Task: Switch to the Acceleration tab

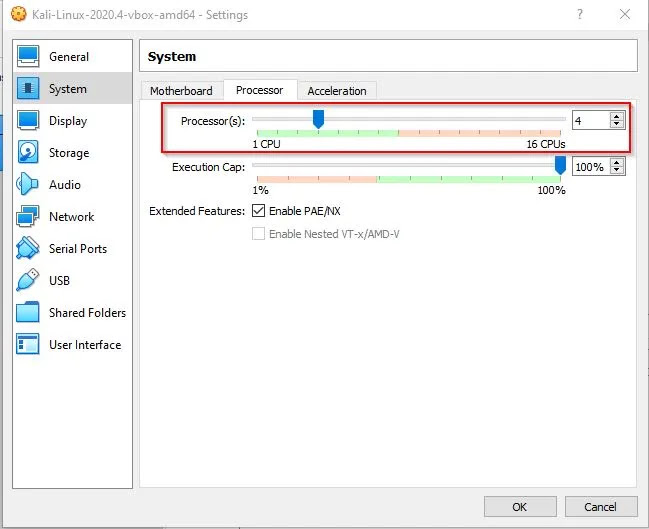Action: click(x=337, y=91)
